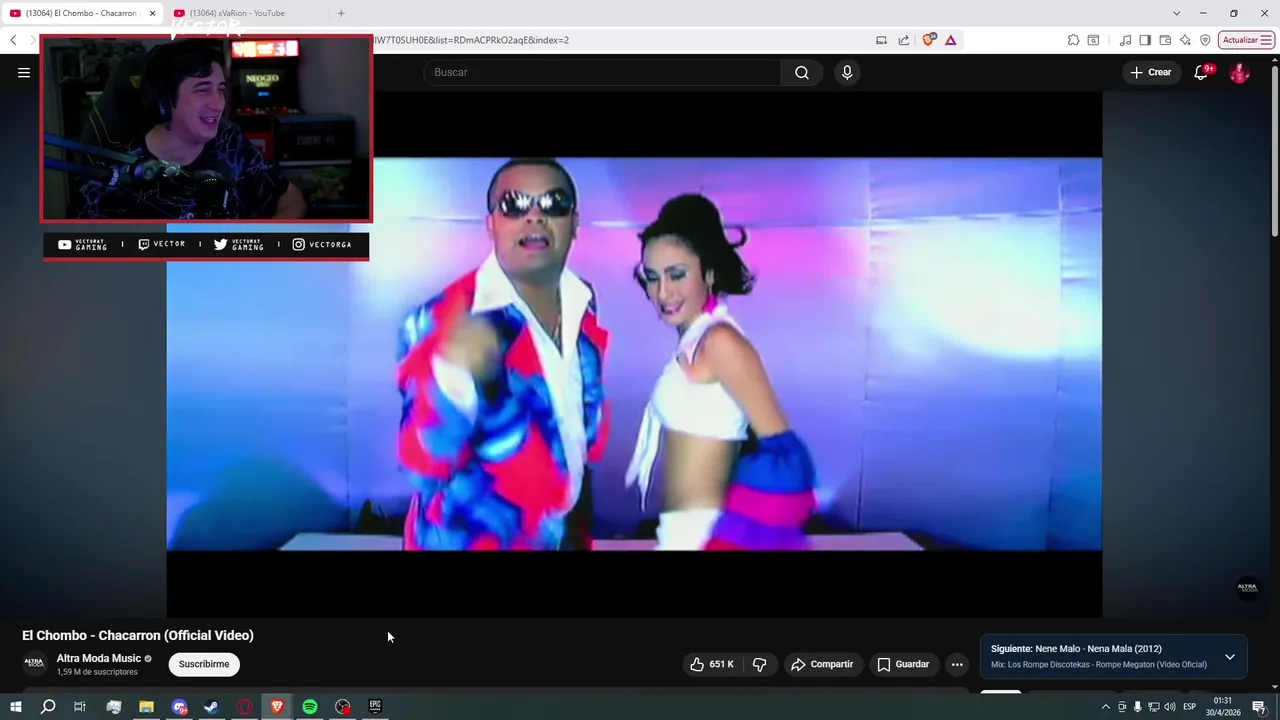Dislike the video with thumbs-down
The height and width of the screenshot is (720, 1280).
point(760,664)
